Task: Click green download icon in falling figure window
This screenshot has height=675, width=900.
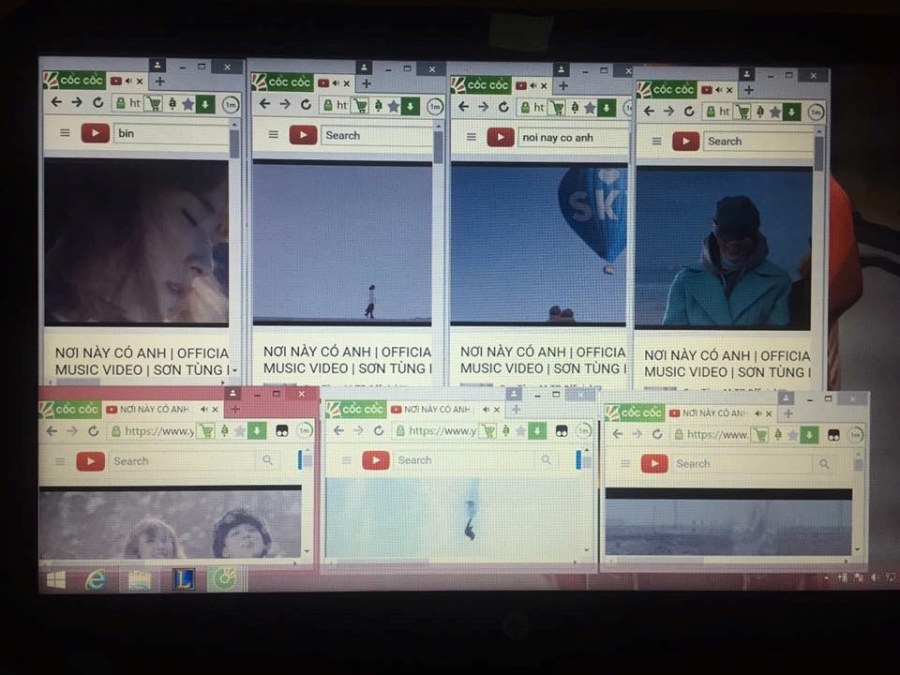Action: click(537, 430)
